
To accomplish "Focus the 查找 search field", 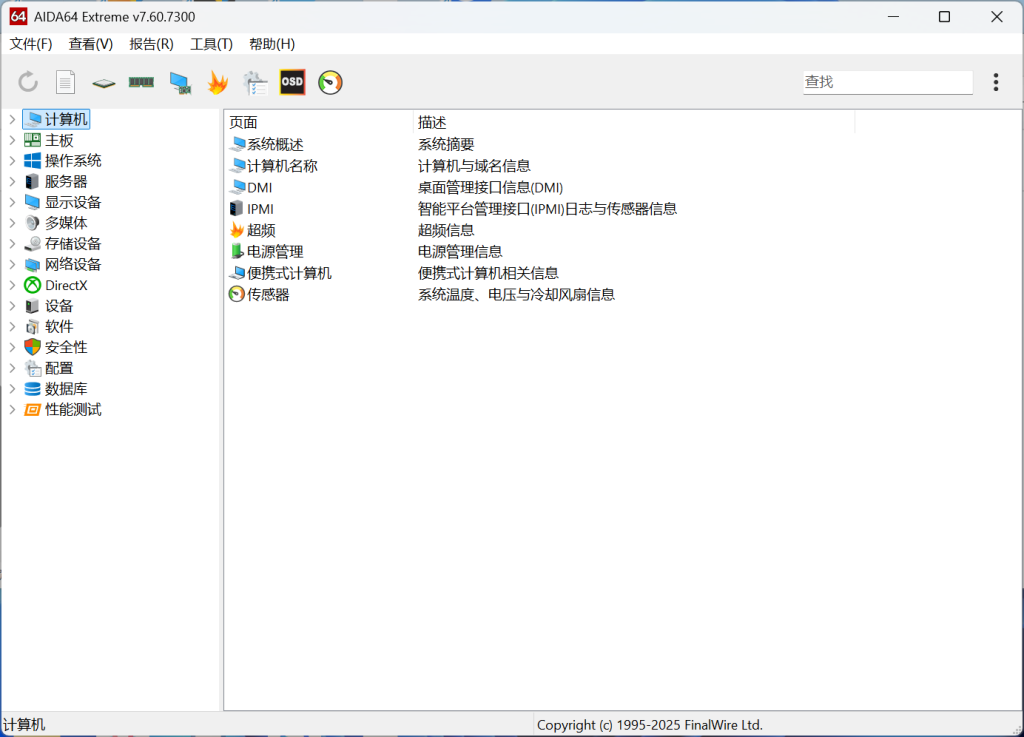I will click(x=888, y=82).
